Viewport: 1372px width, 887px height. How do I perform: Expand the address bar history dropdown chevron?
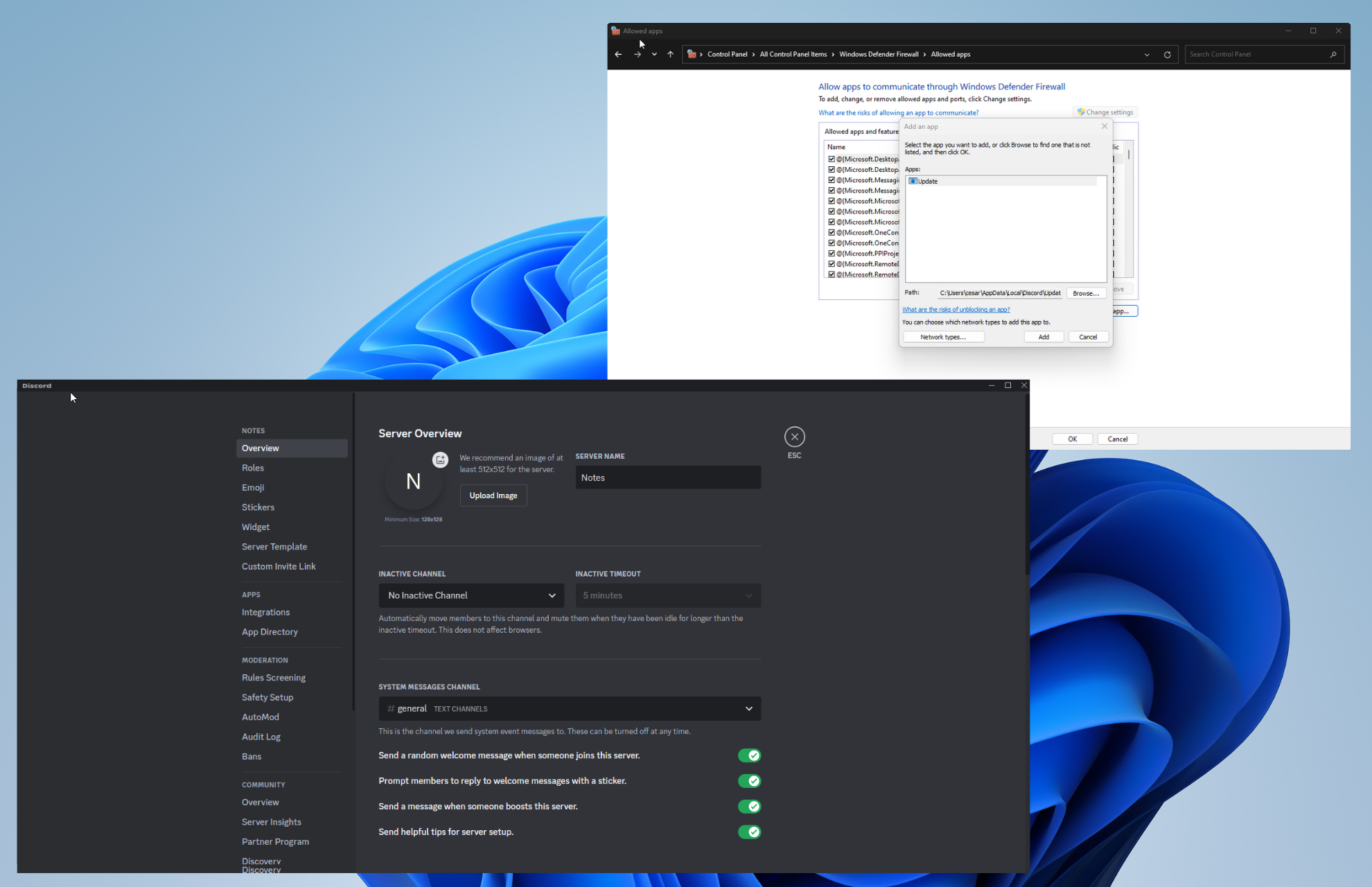click(1147, 55)
